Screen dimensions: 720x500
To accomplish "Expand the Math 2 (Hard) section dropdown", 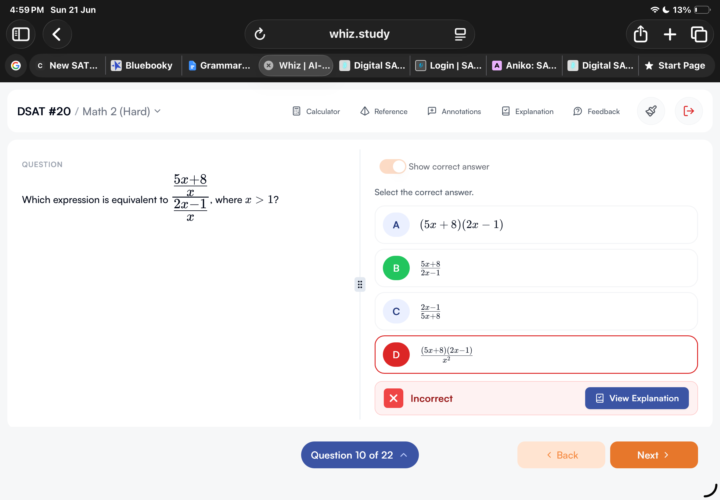I will [122, 111].
